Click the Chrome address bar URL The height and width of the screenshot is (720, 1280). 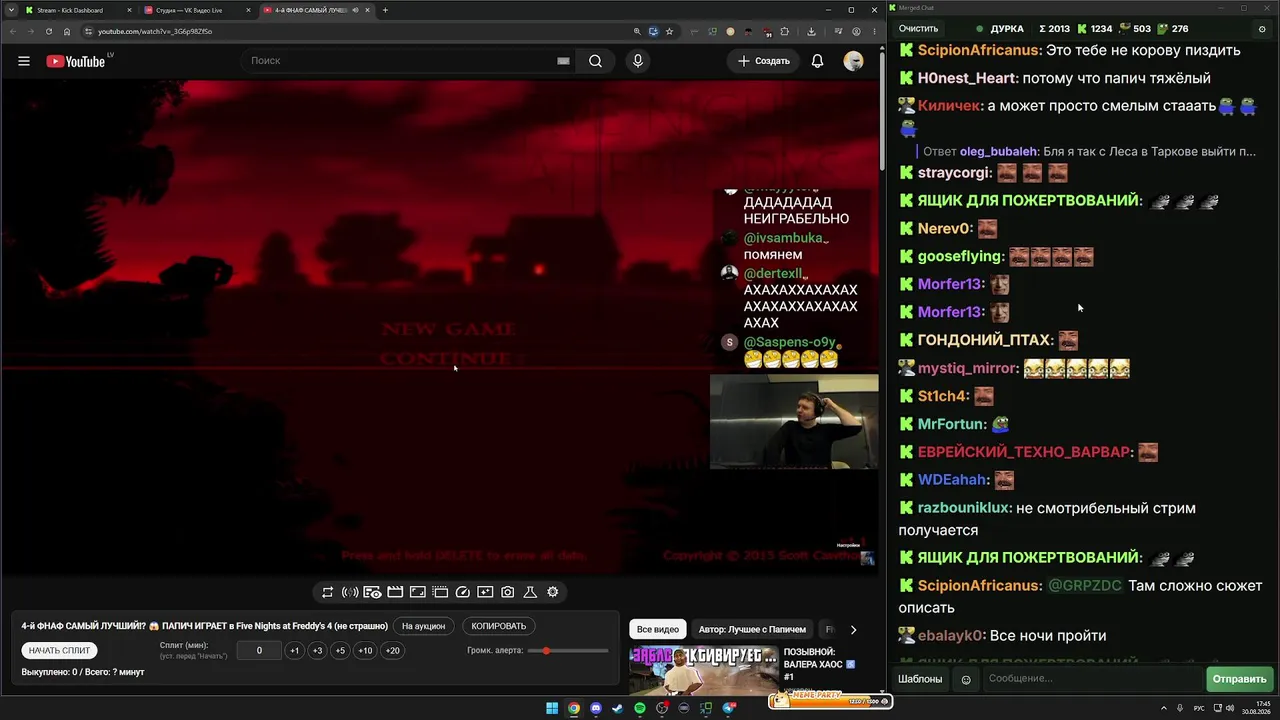click(155, 31)
